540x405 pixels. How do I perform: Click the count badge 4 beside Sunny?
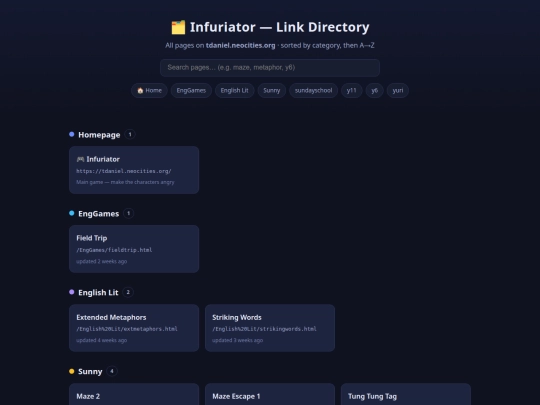click(x=112, y=371)
